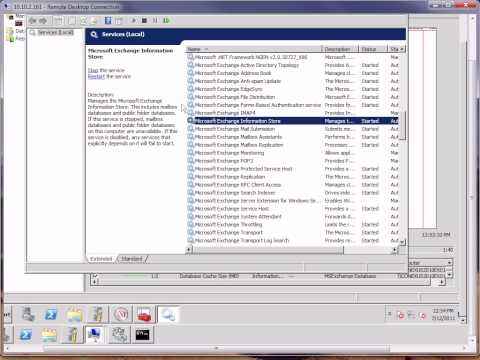Click the services list horizontal scroll-left arrow

(189, 249)
